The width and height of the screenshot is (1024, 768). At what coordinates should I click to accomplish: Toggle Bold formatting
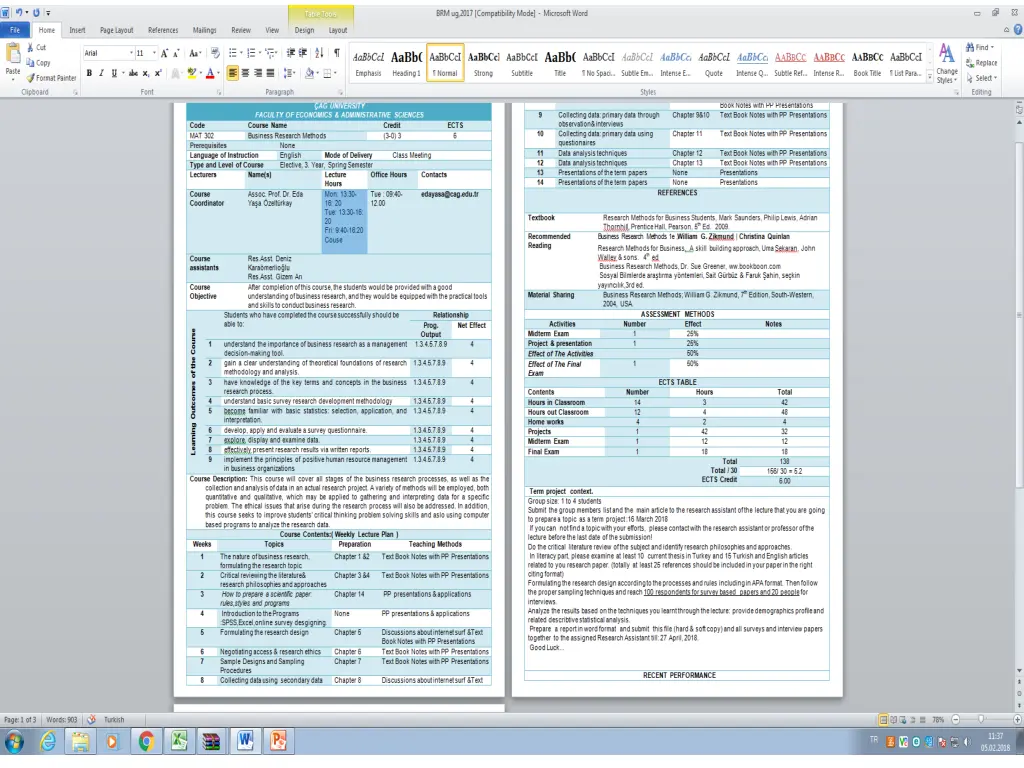(89, 73)
